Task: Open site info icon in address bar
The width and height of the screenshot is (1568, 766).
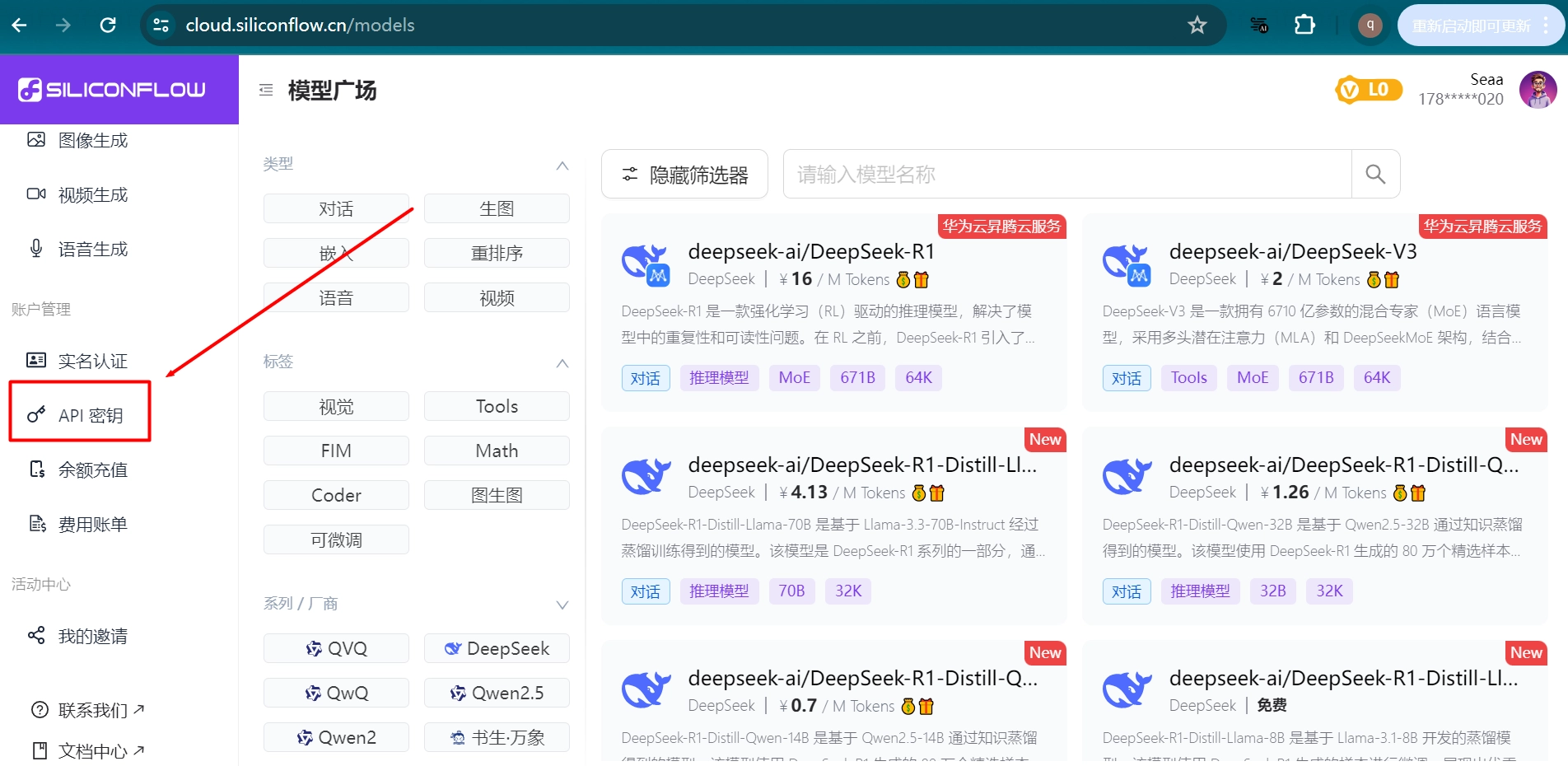Action: [x=161, y=26]
